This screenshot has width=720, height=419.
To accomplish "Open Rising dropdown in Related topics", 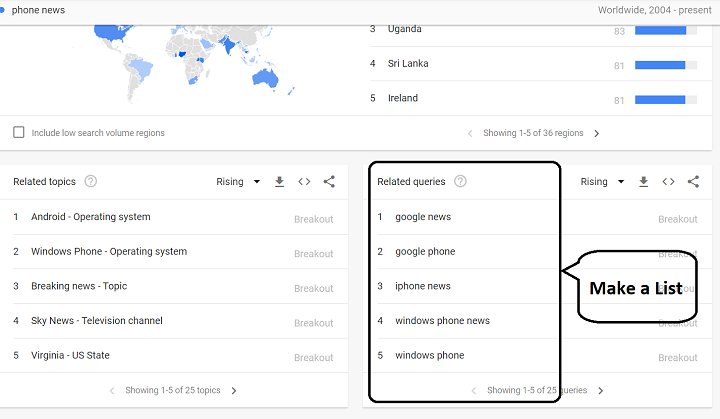I will point(238,182).
